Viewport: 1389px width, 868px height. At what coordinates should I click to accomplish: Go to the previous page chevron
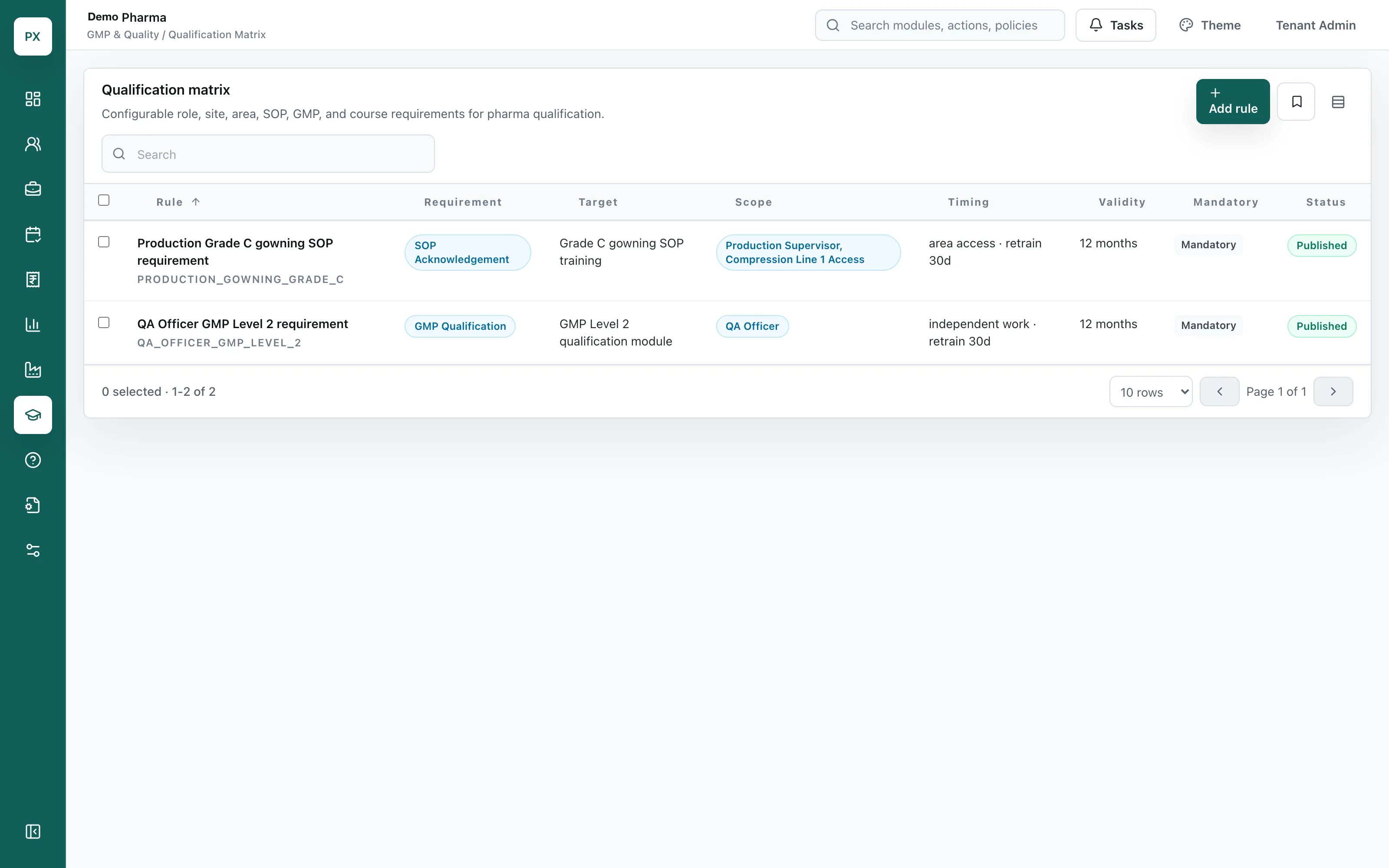pyautogui.click(x=1219, y=391)
